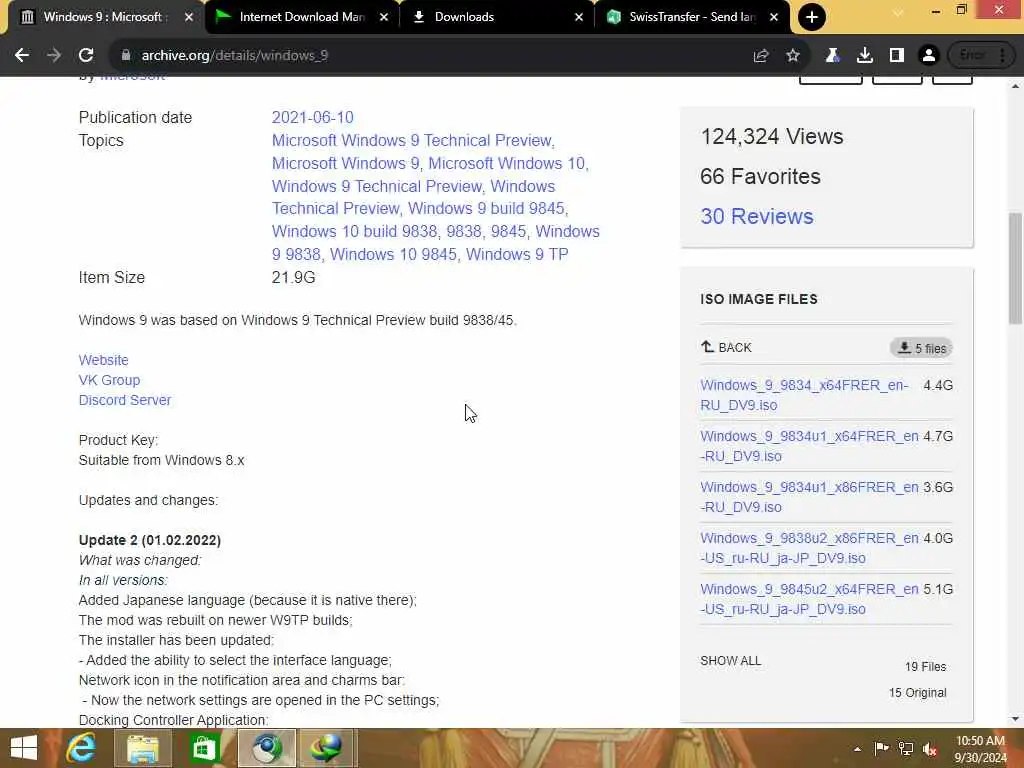Switch to the Windows 9 : Microsoft tab
Viewport: 1024px width, 768px height.
pos(104,17)
